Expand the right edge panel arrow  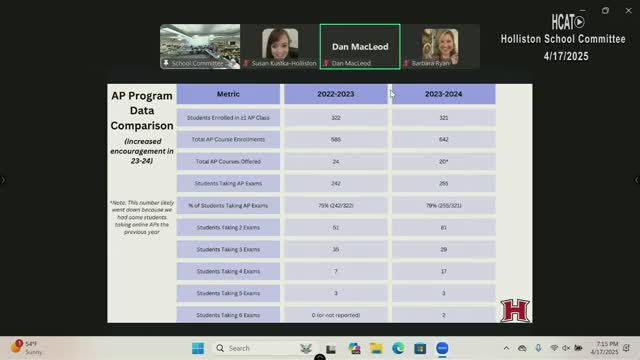point(637,180)
